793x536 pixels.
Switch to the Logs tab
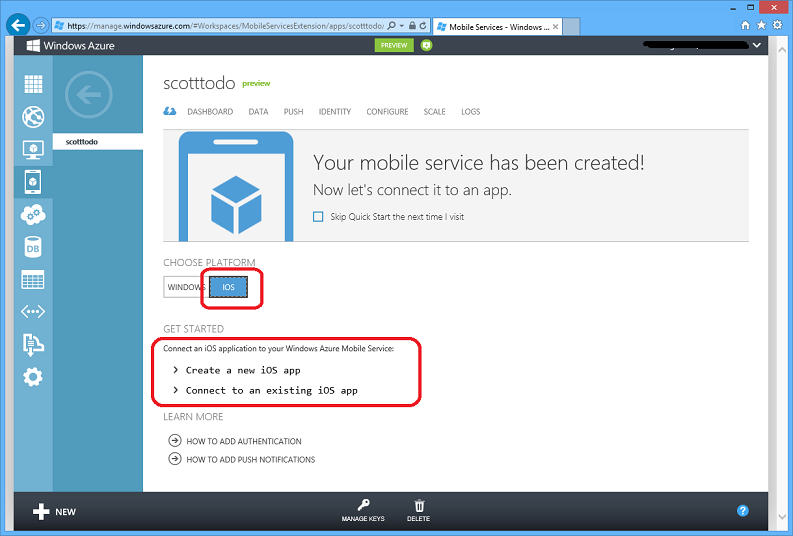pos(470,112)
